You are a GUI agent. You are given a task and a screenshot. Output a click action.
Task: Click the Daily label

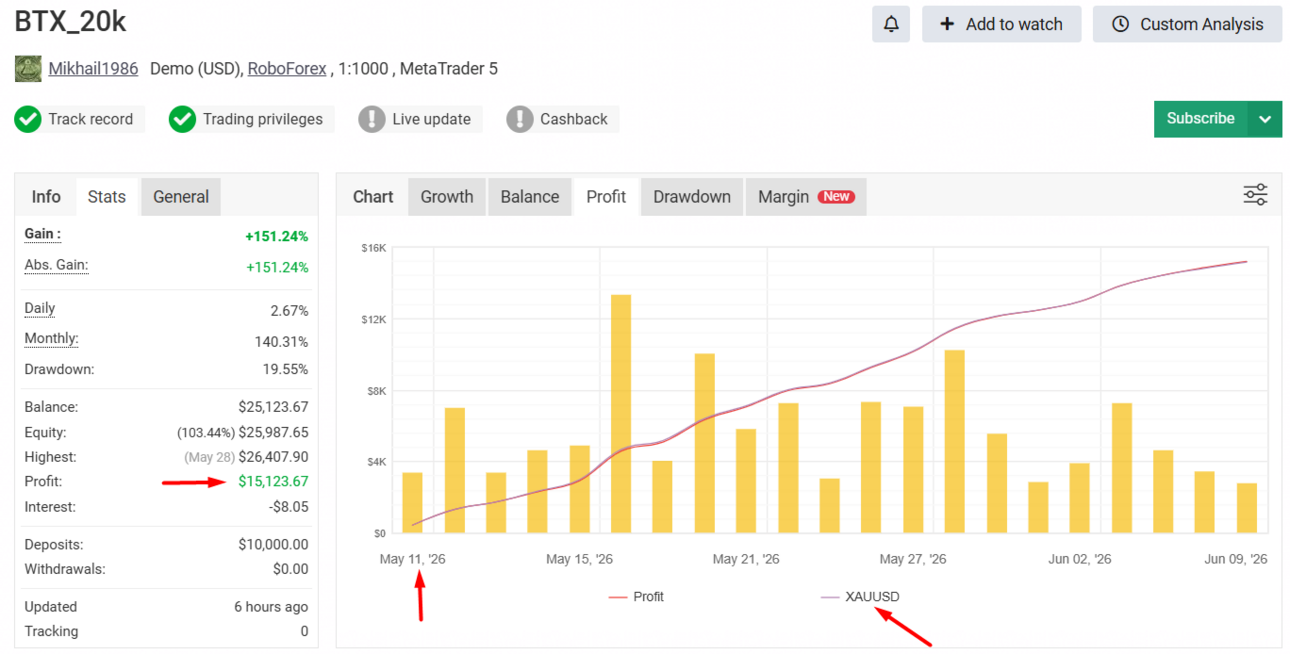[40, 309]
